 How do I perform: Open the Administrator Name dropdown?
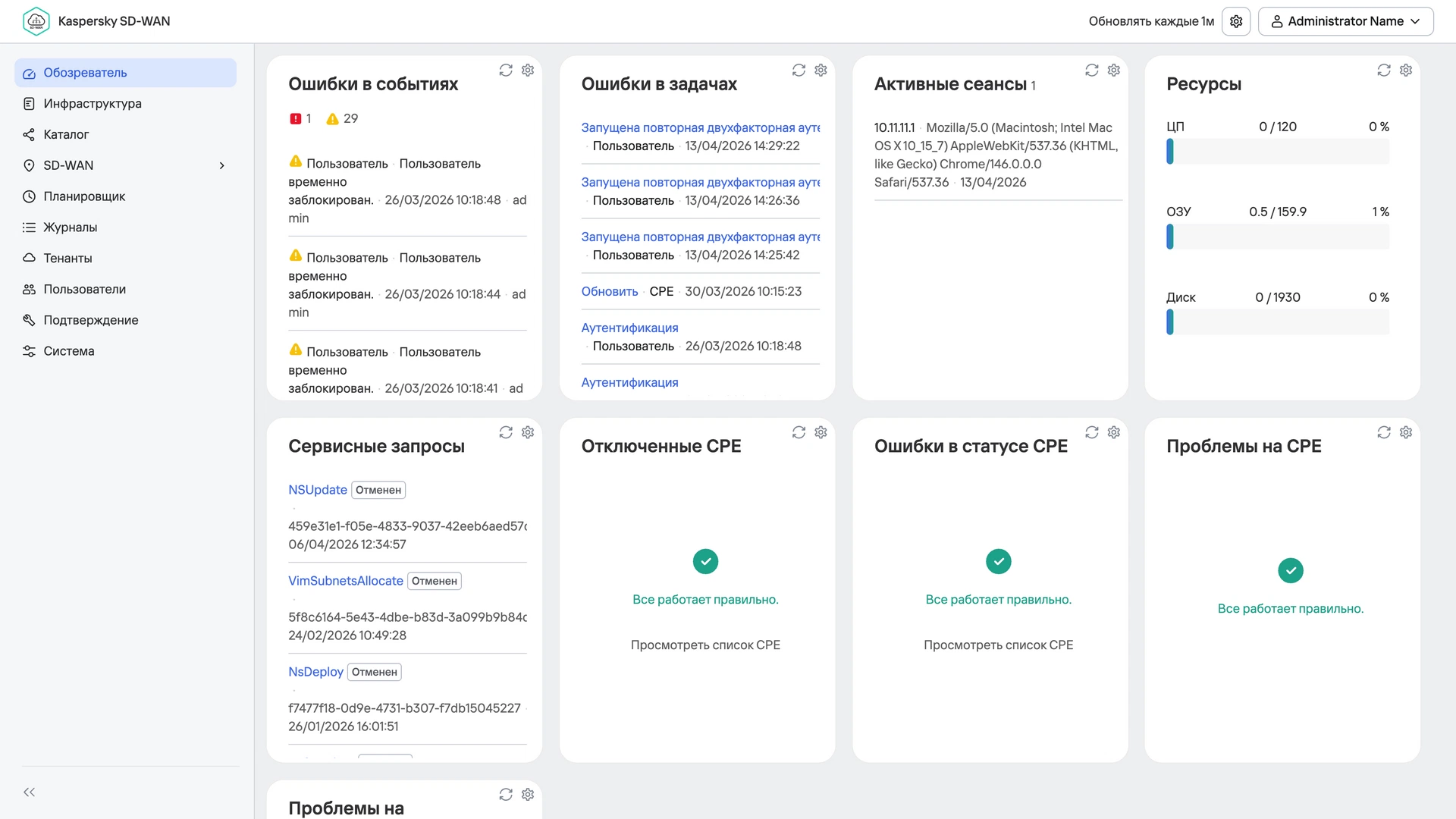[1345, 21]
